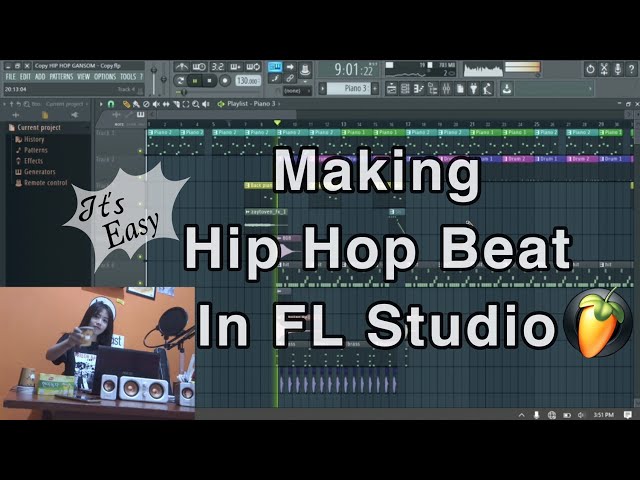Select the playlist select tool
Screen dimensions: 640x480
pyautogui.click(x=186, y=104)
